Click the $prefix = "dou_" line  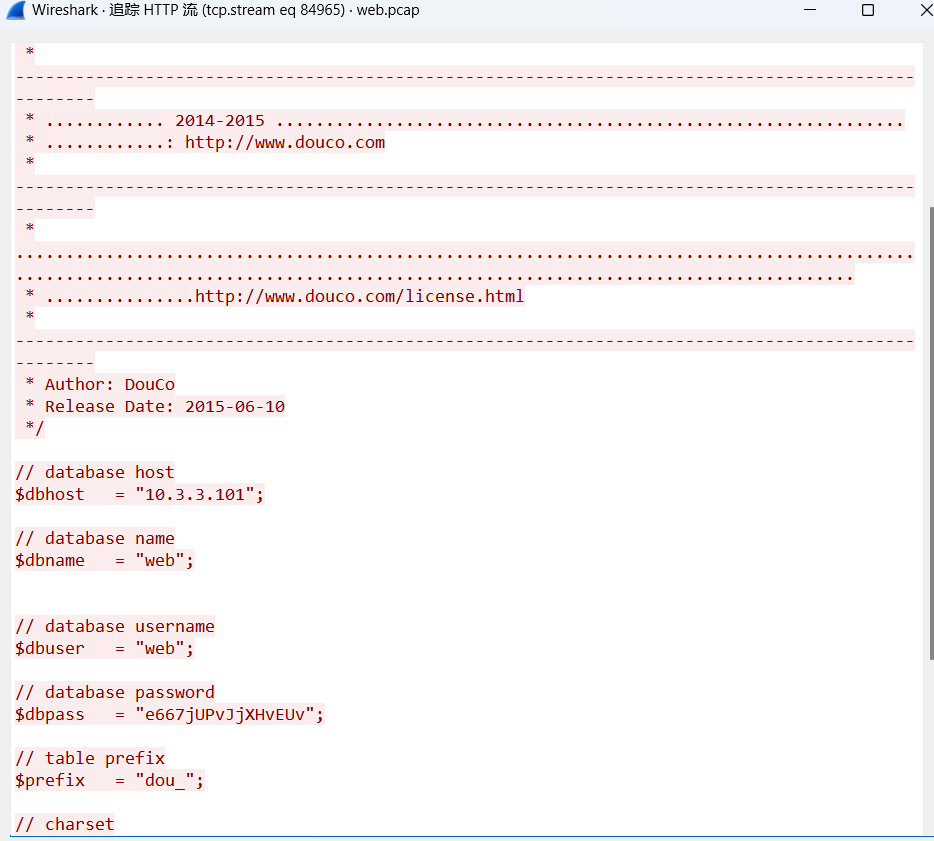click(x=110, y=780)
